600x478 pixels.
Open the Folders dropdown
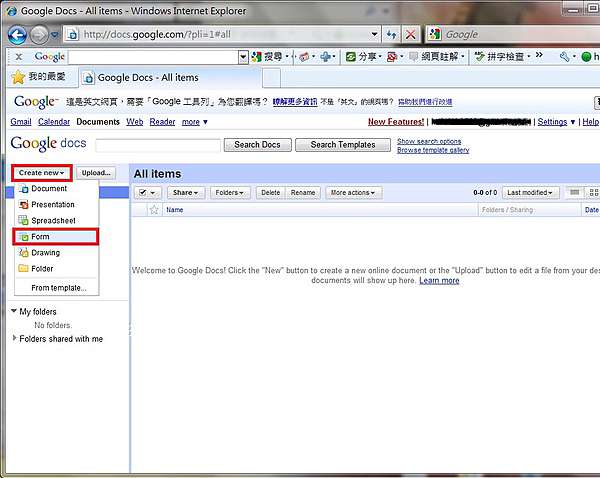[230, 193]
